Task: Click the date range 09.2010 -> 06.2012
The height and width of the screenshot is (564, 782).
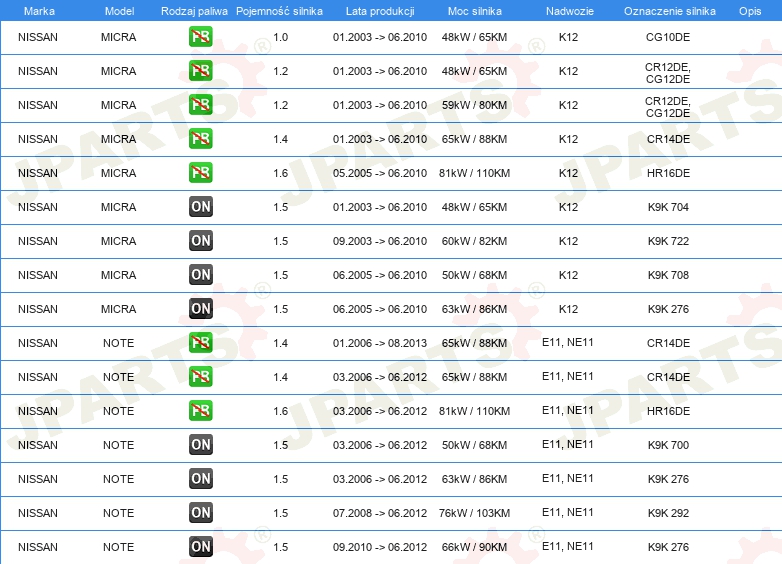Action: (x=380, y=547)
